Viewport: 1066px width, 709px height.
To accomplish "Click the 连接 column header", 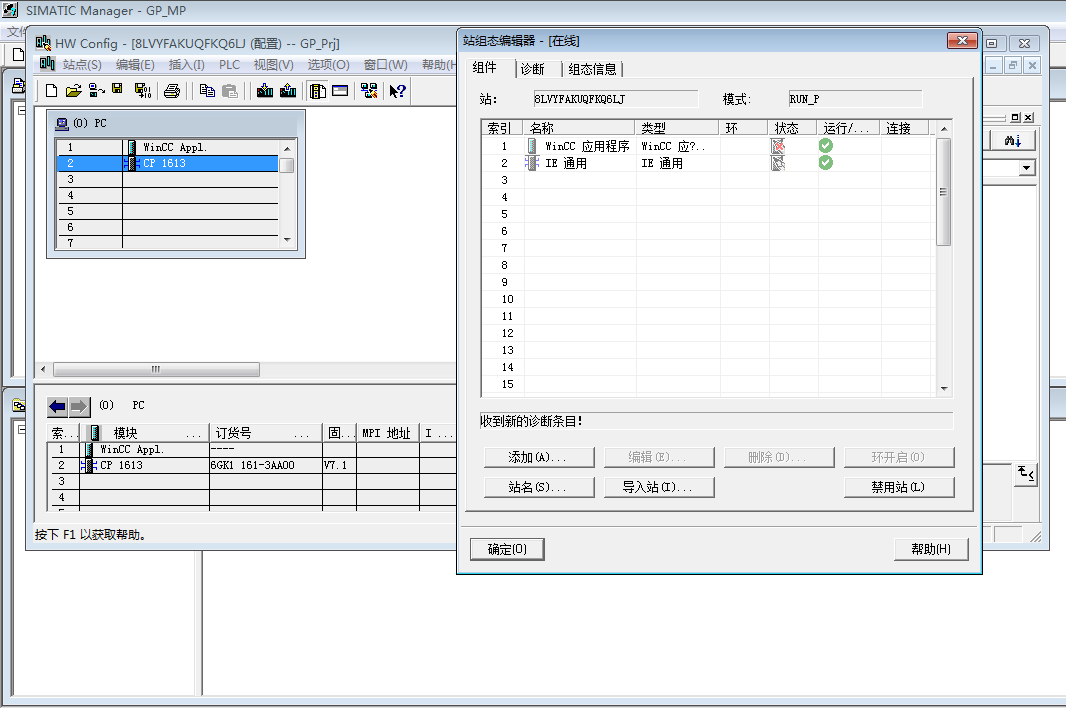I will click(x=905, y=128).
